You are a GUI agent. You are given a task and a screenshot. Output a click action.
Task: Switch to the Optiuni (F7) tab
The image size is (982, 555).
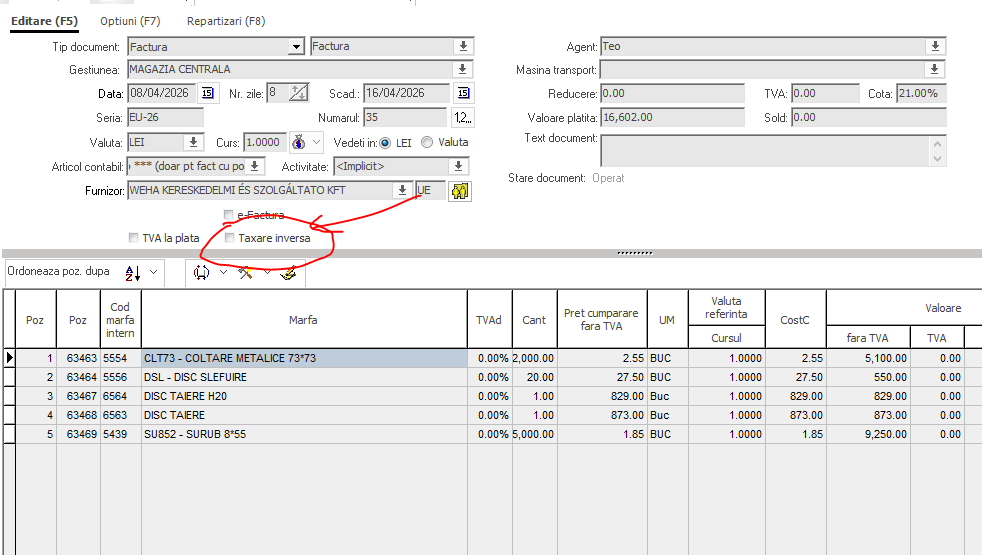130,21
